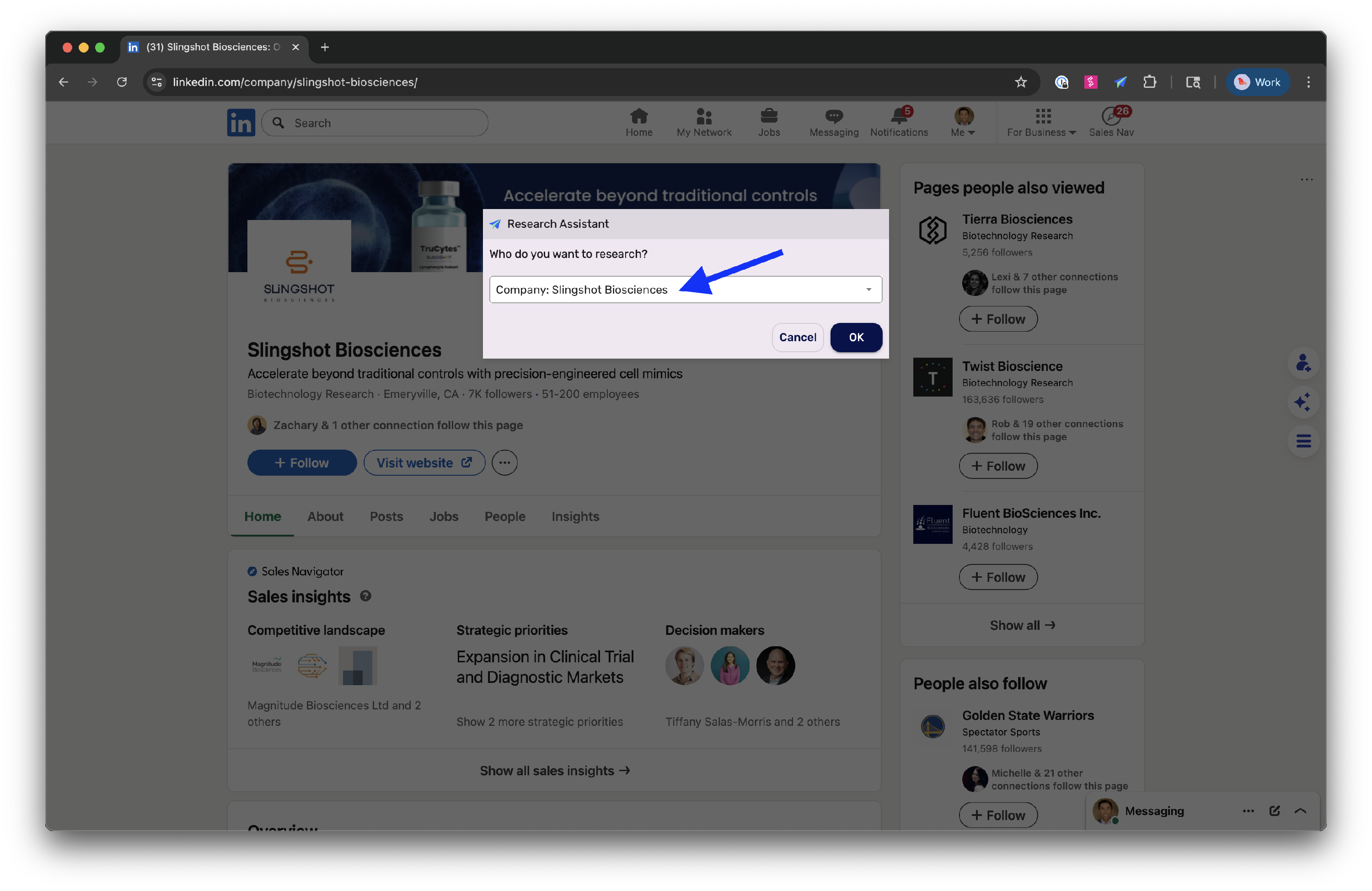The width and height of the screenshot is (1372, 891).
Task: Open Sales Nav compass icon
Action: 1111,122
